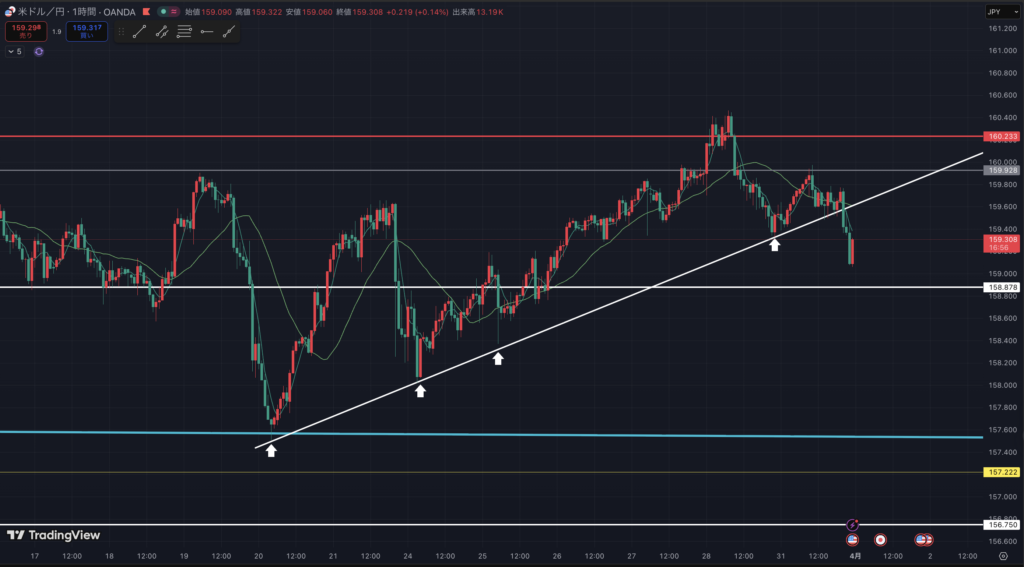
Task: Click the Japan flag economic event marker
Action: pos(881,540)
